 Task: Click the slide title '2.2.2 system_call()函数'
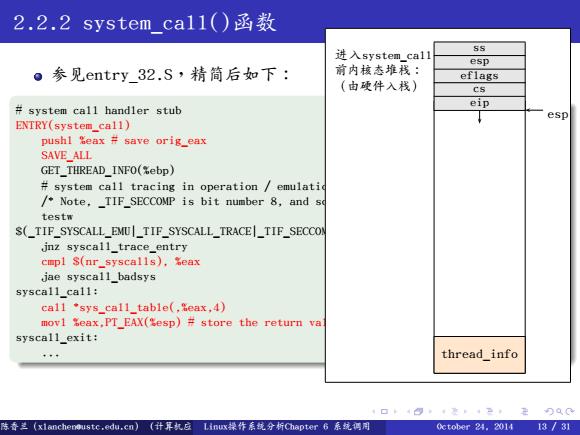point(145,22)
